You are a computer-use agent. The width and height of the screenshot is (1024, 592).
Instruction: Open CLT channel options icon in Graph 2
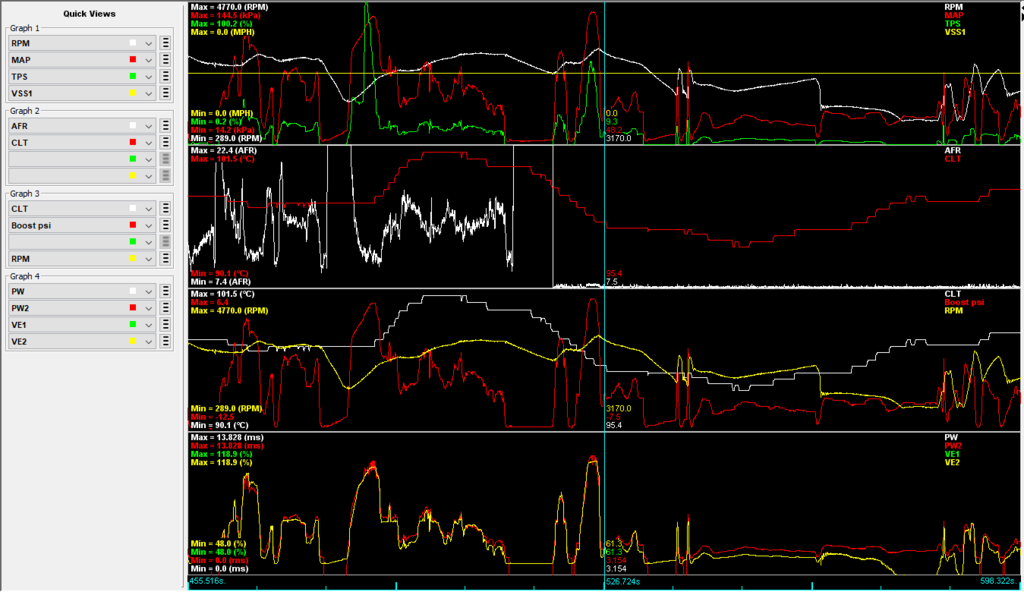tap(166, 142)
